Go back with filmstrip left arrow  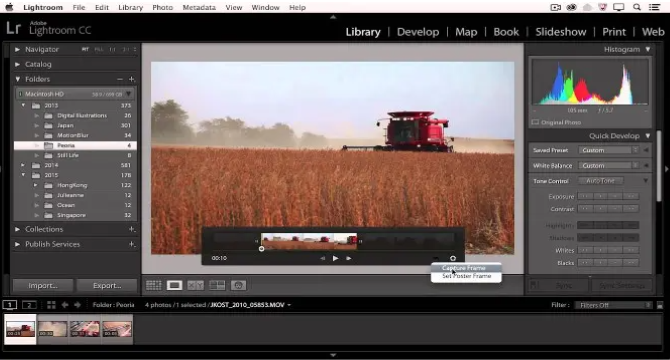[x=65, y=305]
